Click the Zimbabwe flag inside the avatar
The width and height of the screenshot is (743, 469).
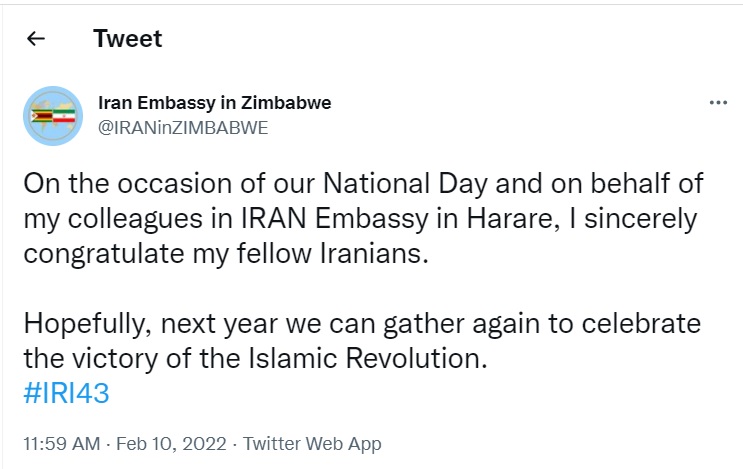click(43, 115)
